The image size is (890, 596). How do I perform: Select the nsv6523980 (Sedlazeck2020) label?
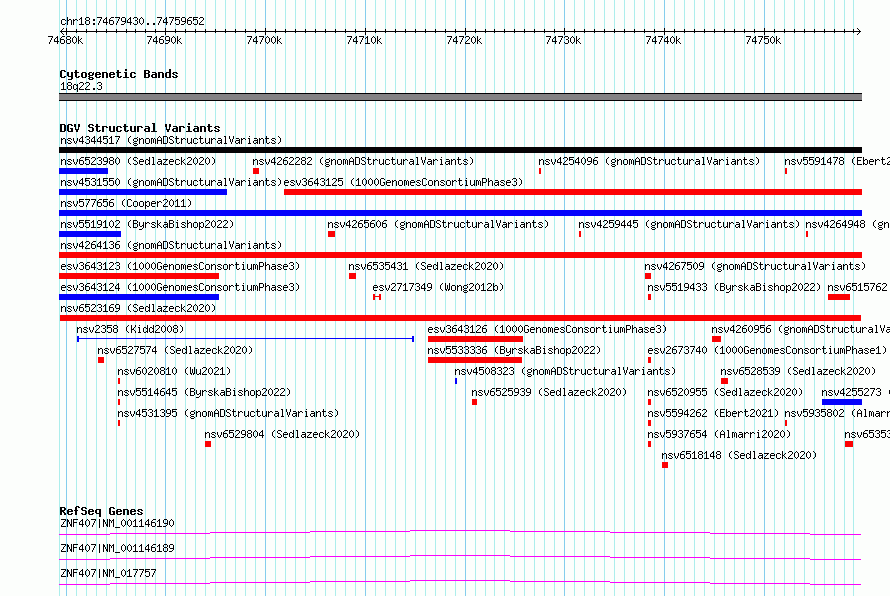pyautogui.click(x=138, y=161)
